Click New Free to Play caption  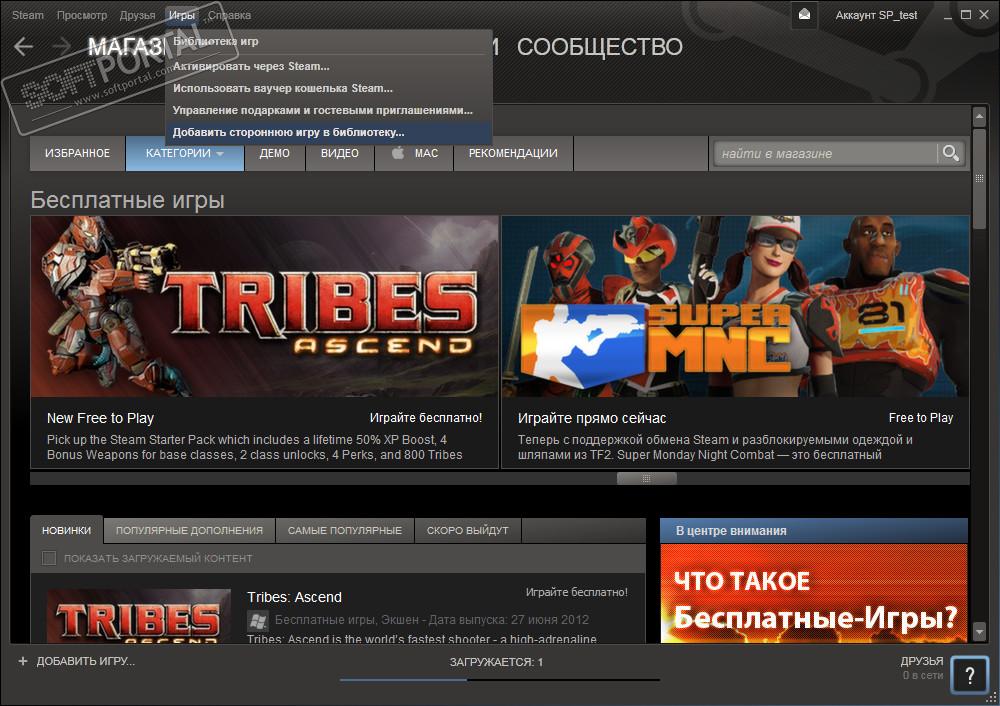[100, 418]
